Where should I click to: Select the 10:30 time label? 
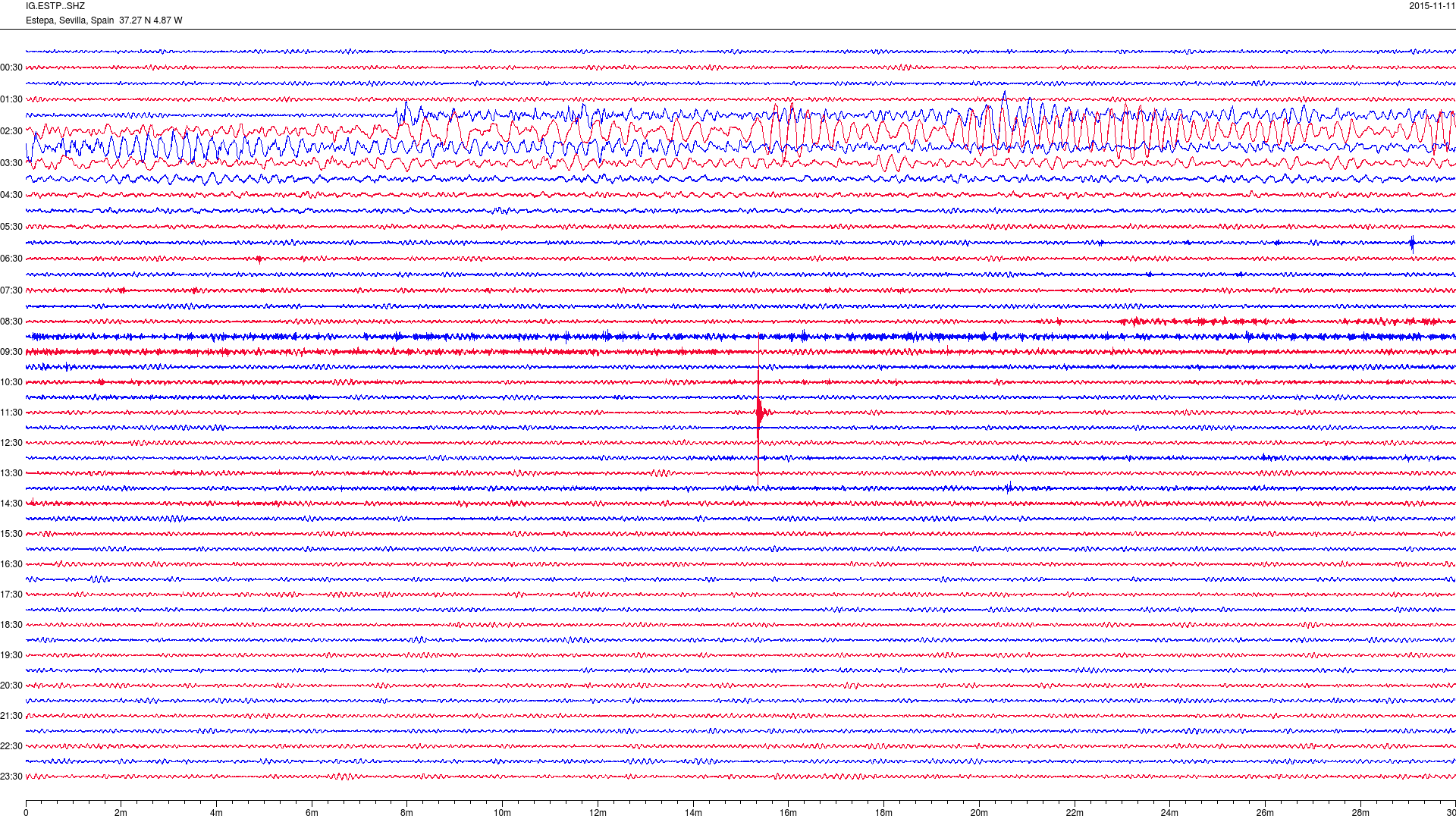pos(11,382)
